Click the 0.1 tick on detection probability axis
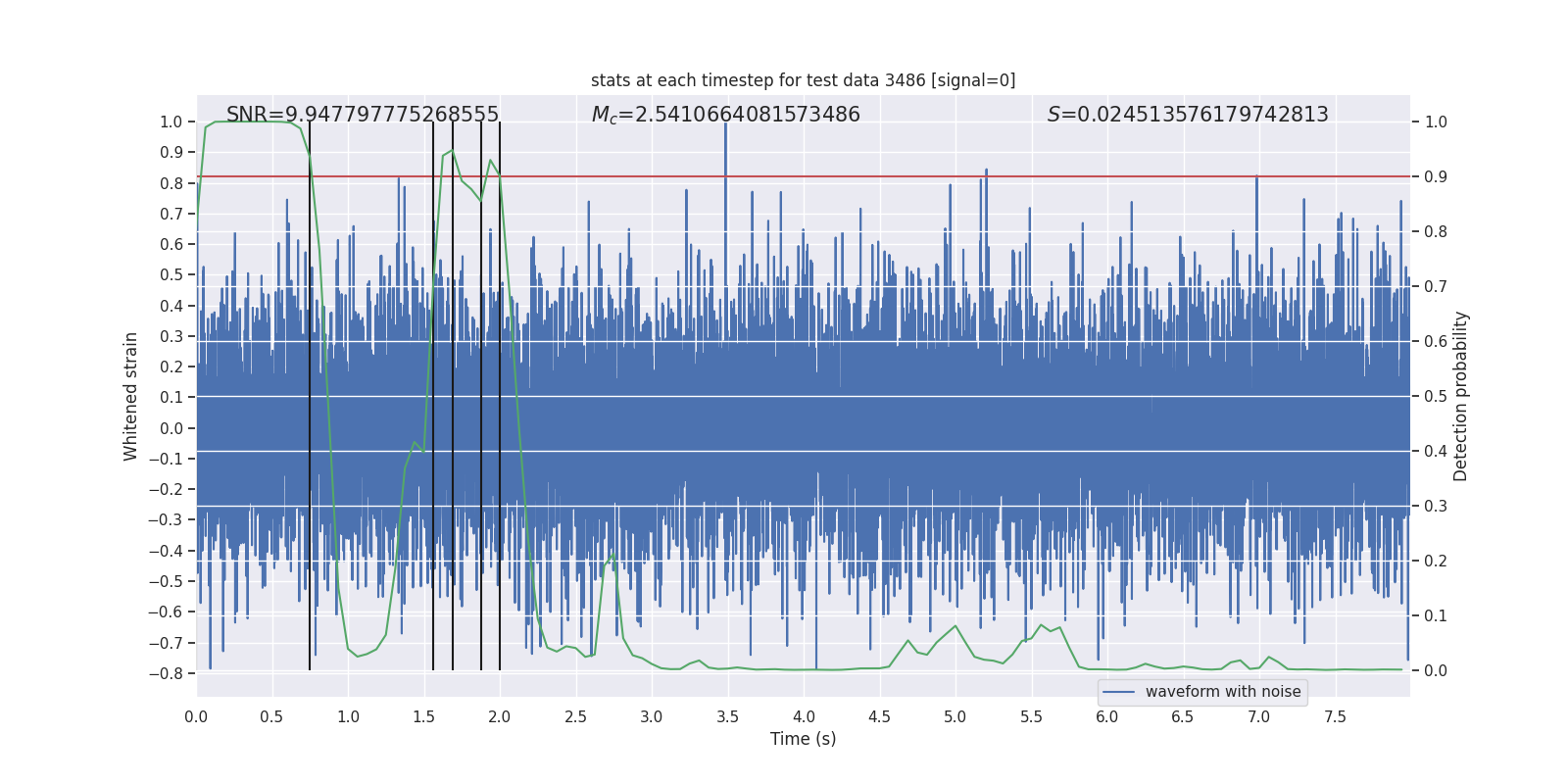The width and height of the screenshot is (1568, 784). [1436, 615]
